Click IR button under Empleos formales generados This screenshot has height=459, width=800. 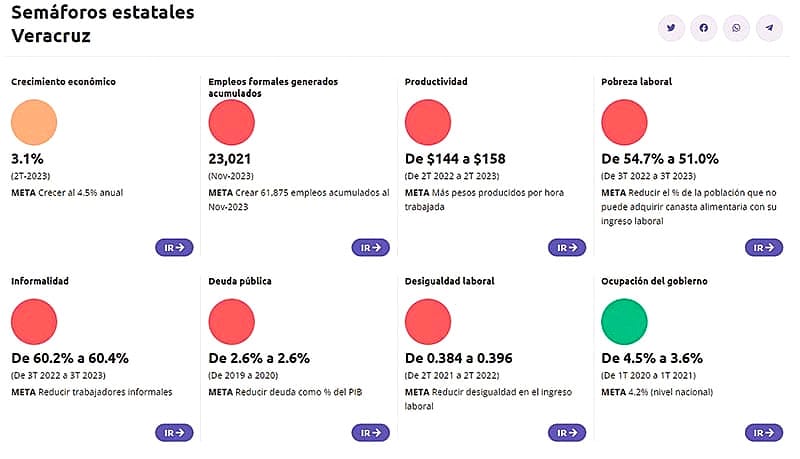[370, 247]
